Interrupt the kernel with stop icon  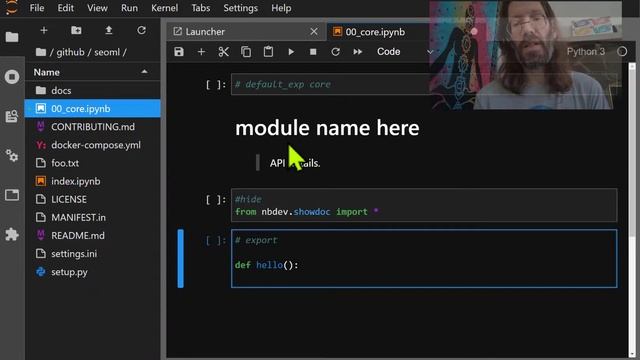pos(313,52)
